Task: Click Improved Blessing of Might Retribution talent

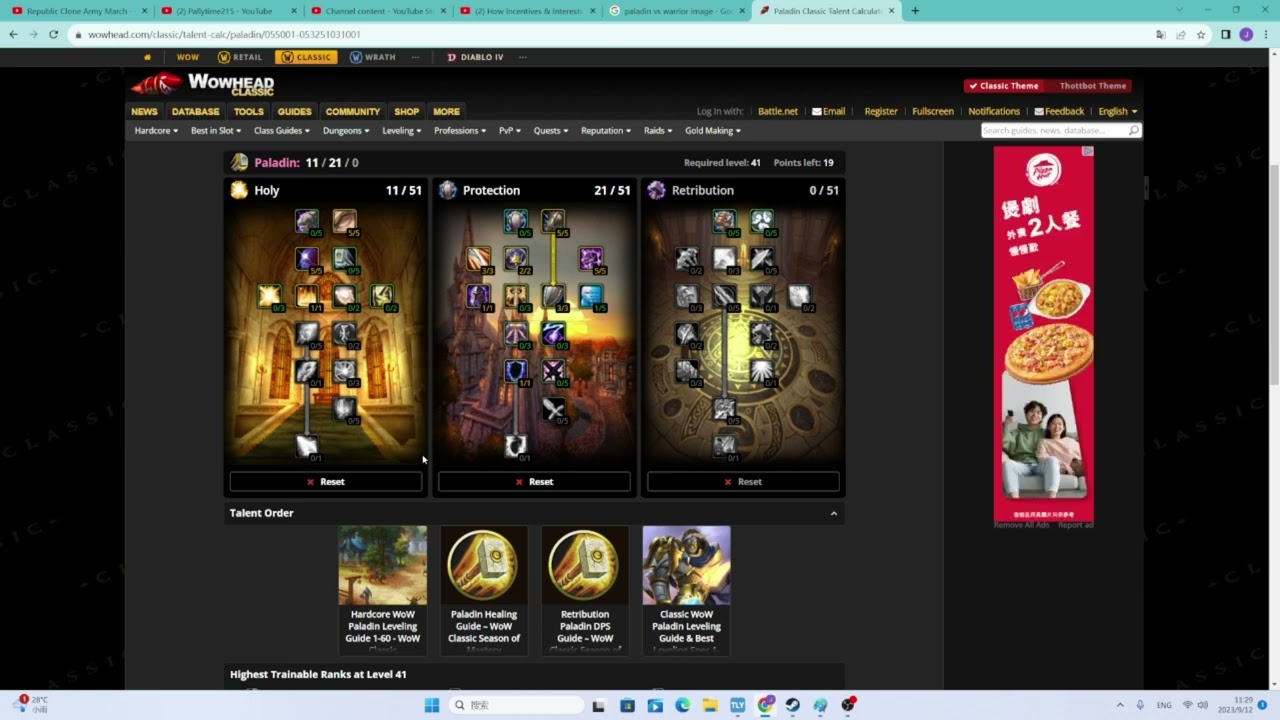Action: [x=724, y=220]
